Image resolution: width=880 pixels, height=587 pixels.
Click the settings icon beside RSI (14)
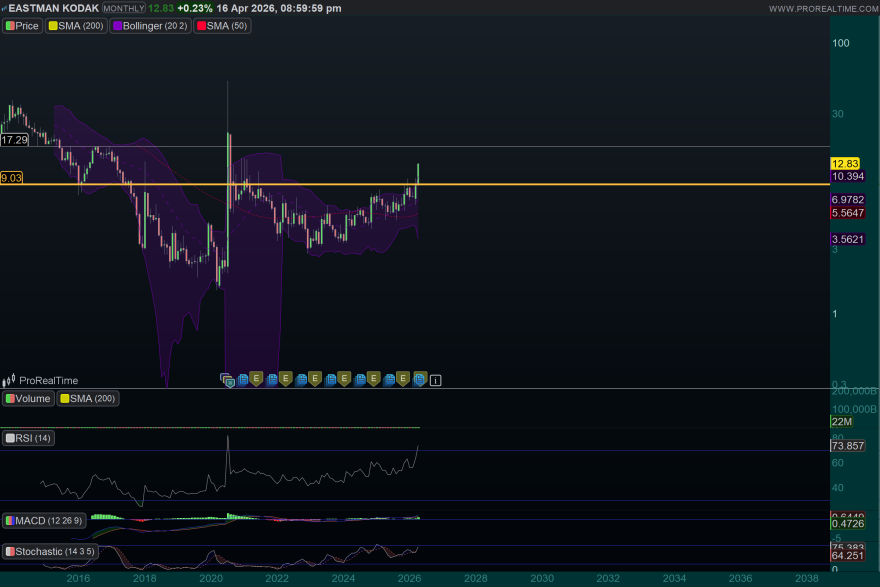click(x=9, y=438)
